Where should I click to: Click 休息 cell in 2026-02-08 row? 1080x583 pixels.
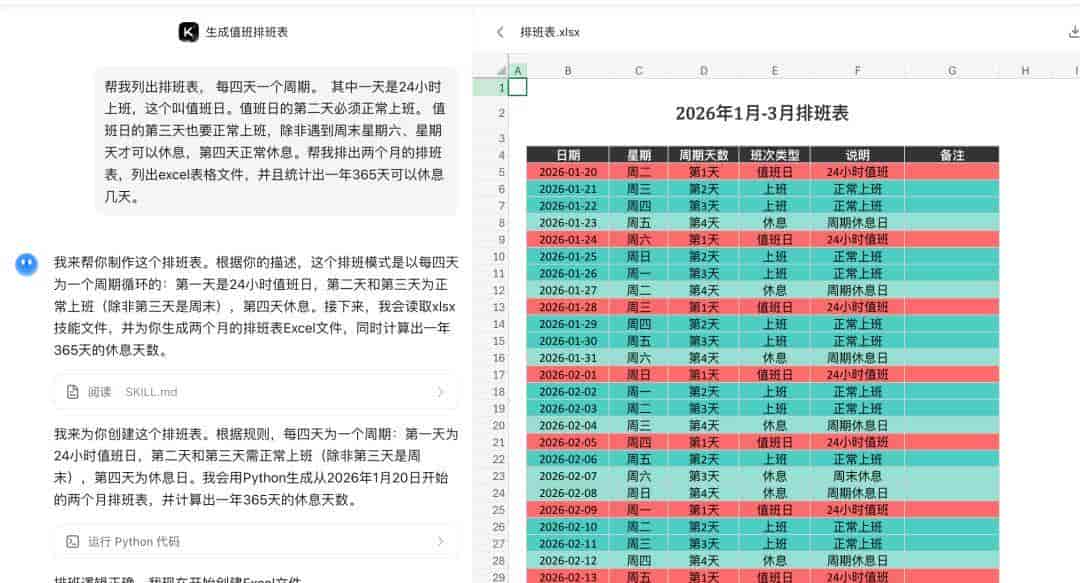pos(775,493)
